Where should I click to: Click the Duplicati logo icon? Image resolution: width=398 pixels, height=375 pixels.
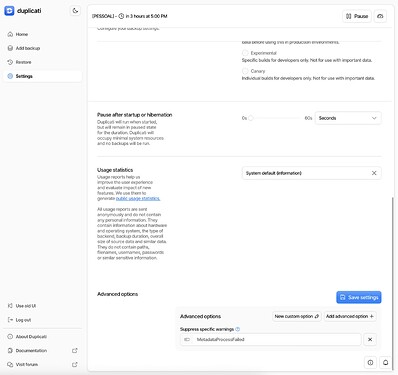(x=9, y=11)
